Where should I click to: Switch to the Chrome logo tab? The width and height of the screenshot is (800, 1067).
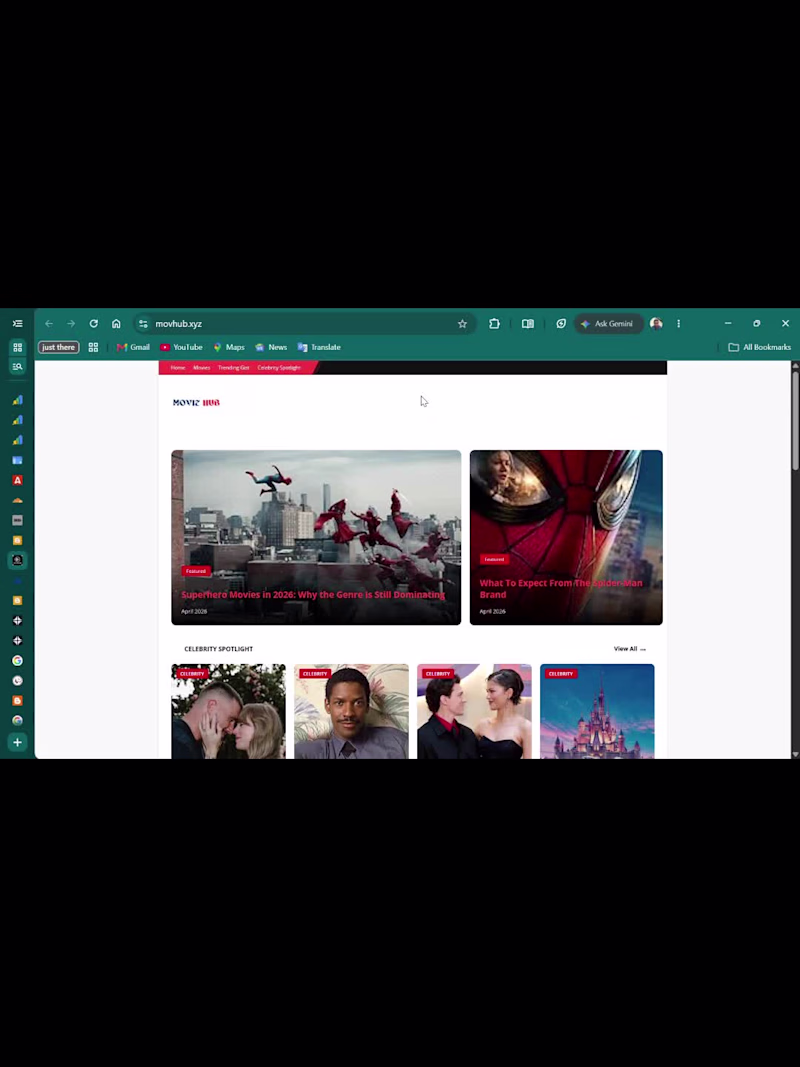pos(18,721)
